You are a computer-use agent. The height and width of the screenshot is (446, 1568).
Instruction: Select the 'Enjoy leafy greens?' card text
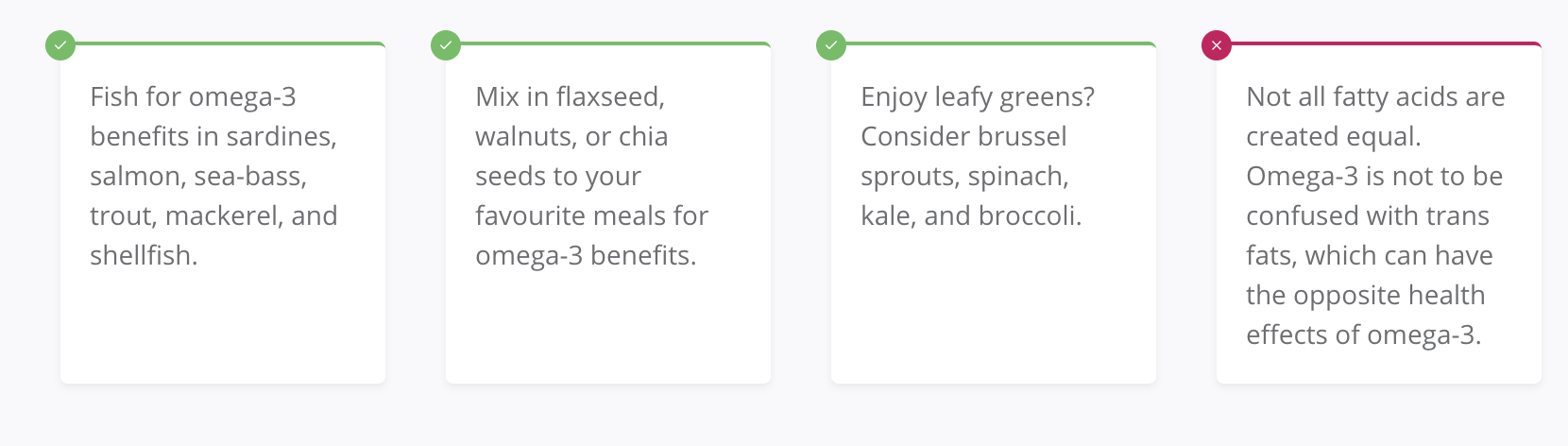[978, 156]
